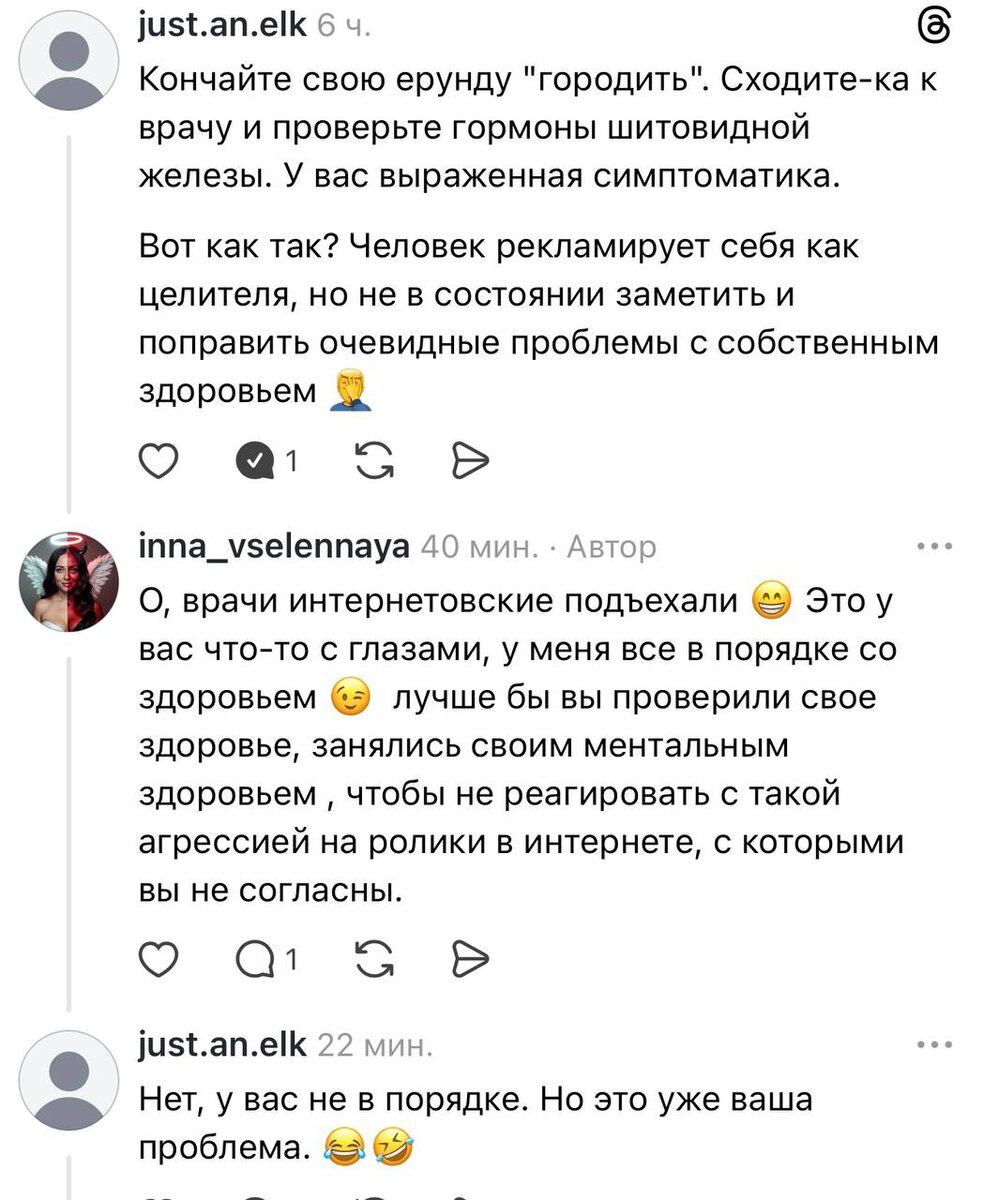983x1200 pixels.
Task: Click the repost icon under inna_vselennaya's reply
Action: [371, 958]
